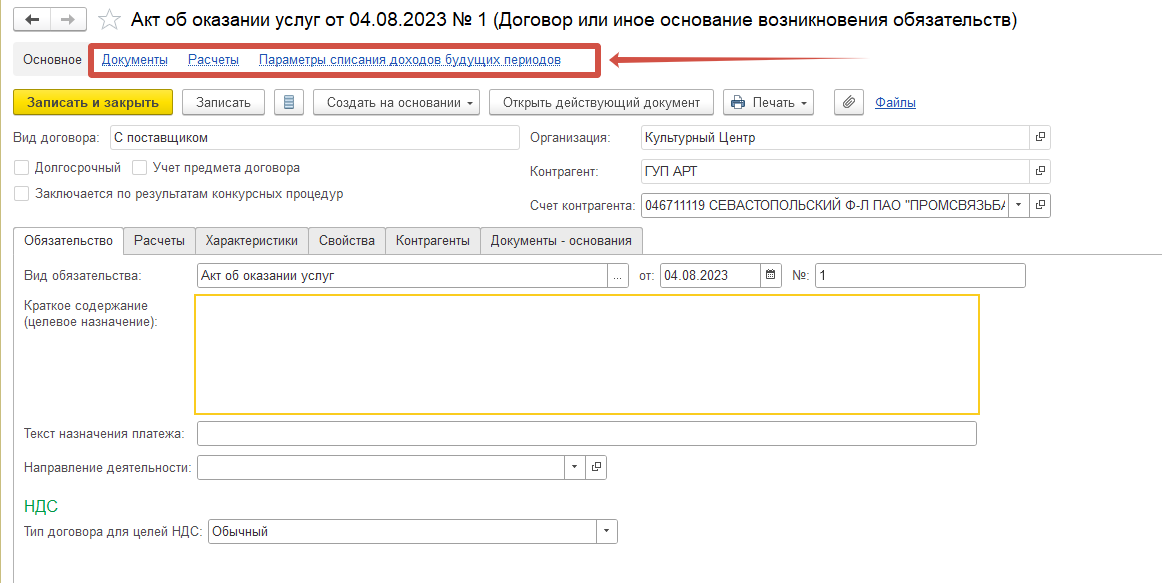Switch to Обязательство tab
This screenshot has width=1162, height=583.
(x=68, y=240)
